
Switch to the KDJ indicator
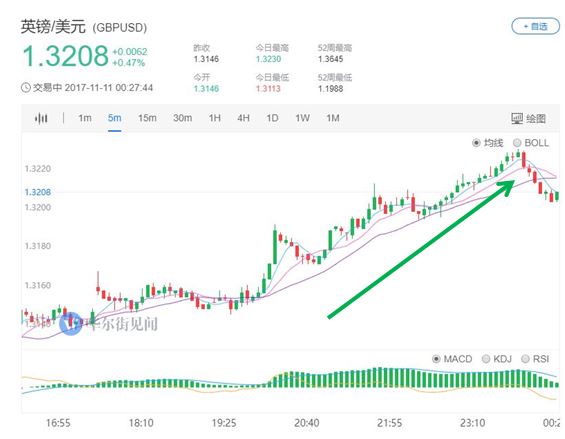[486, 359]
